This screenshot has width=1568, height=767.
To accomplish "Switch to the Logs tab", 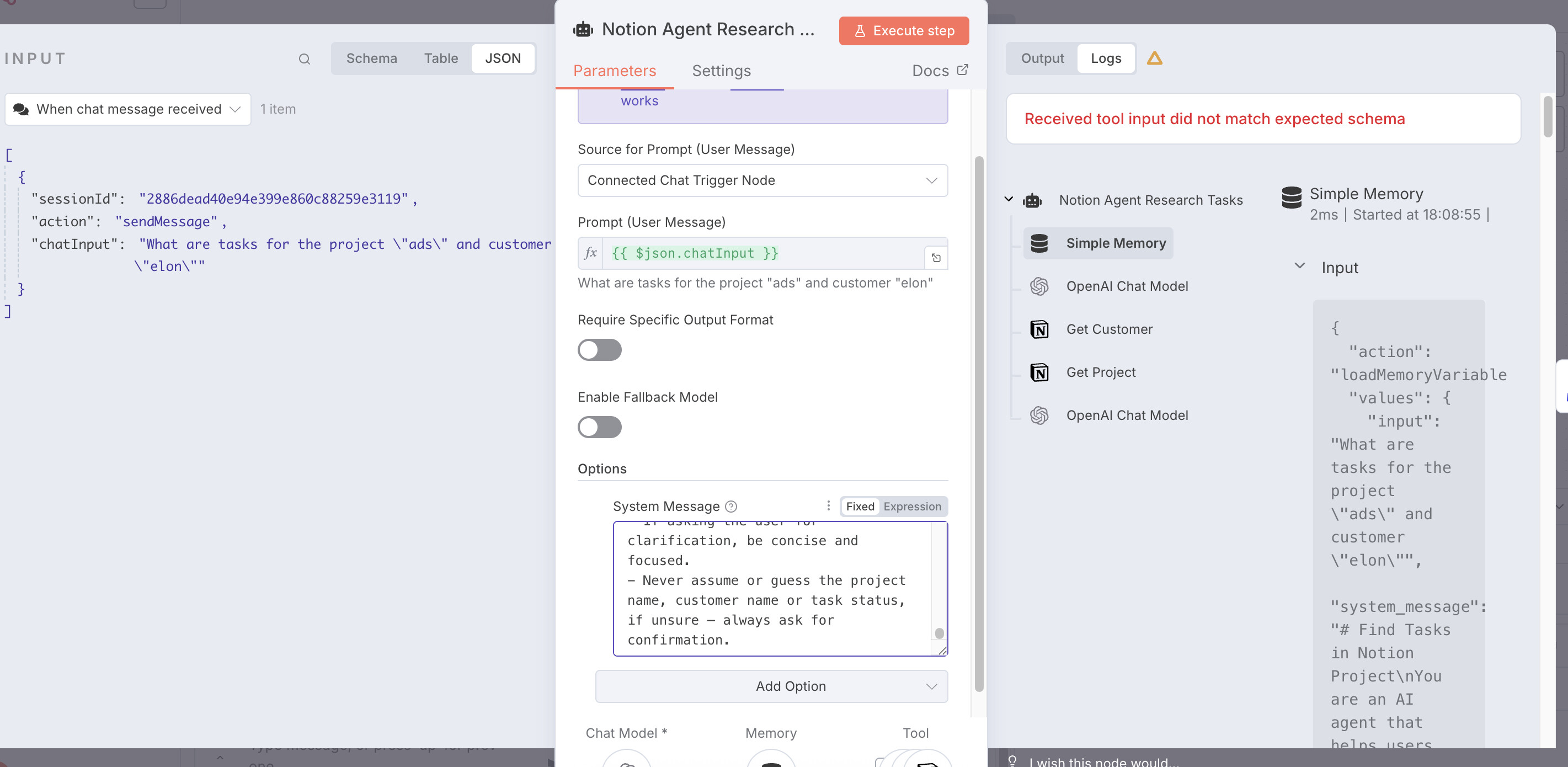I will (1106, 58).
